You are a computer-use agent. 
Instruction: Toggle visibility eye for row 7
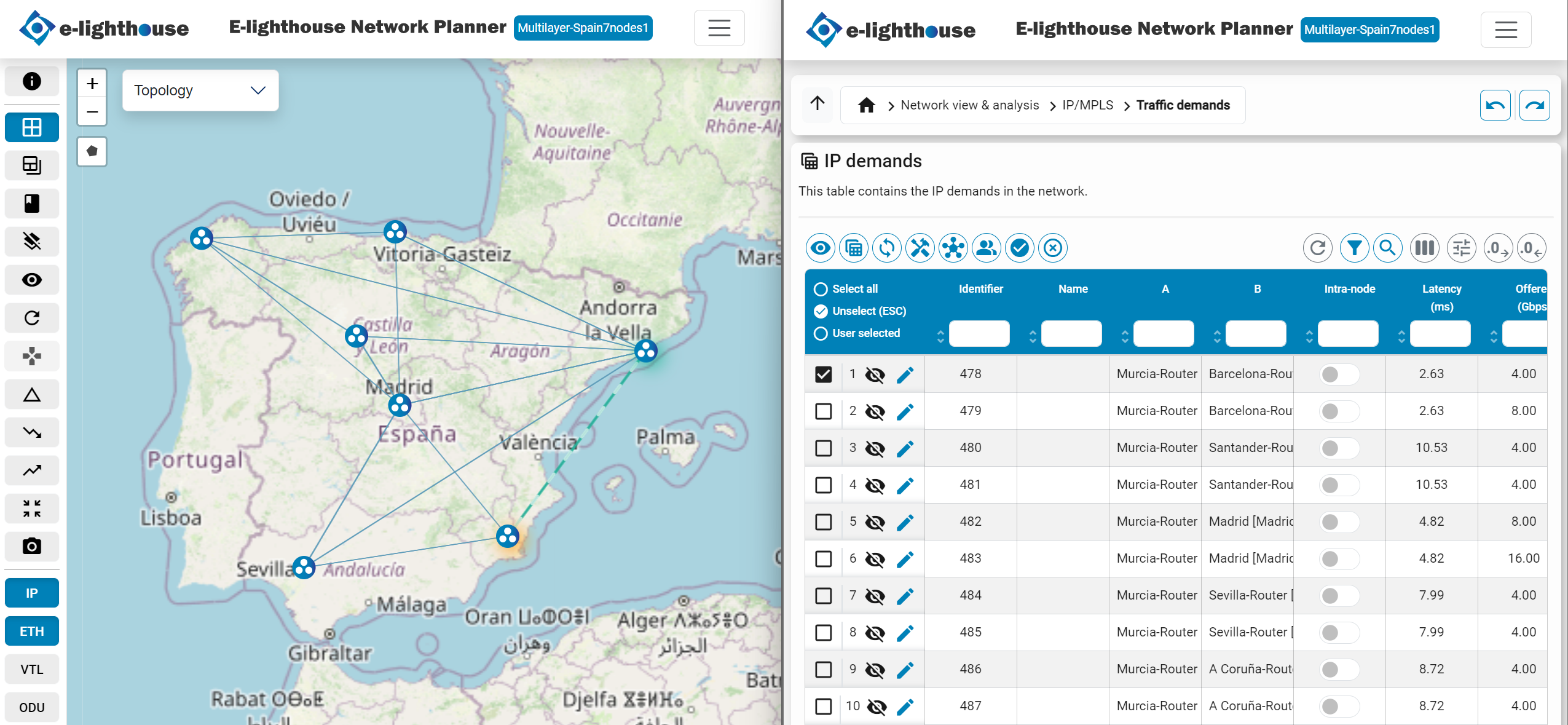click(x=875, y=596)
